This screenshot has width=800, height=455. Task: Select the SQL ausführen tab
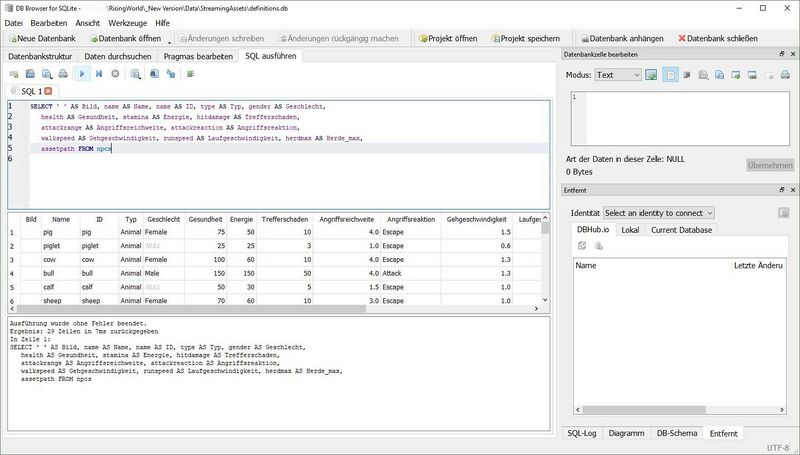point(271,56)
